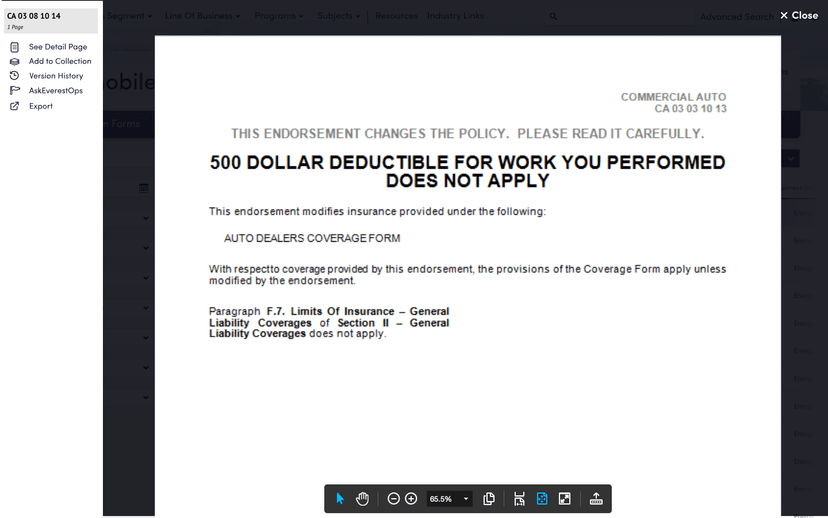
Task: Choose Add to Collection
Action: [x=60, y=61]
